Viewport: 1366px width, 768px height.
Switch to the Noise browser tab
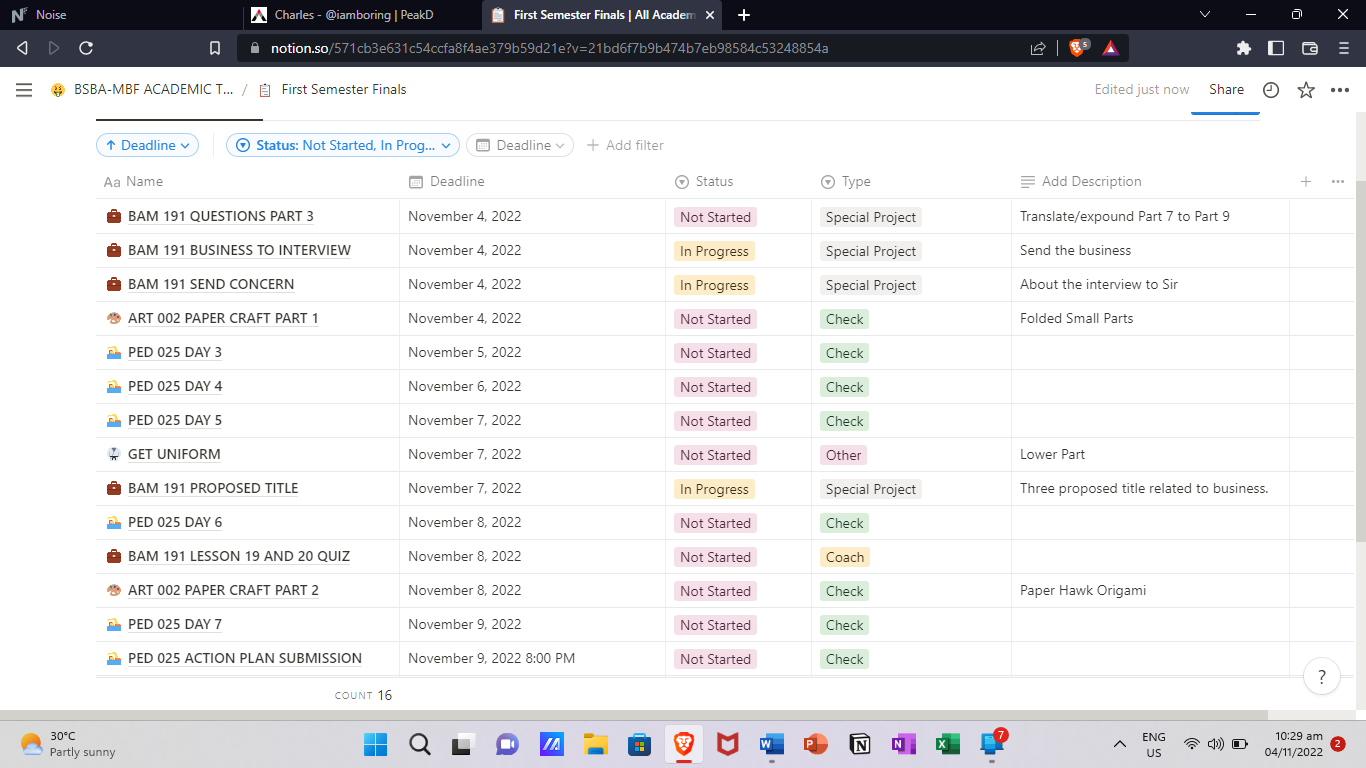point(120,15)
